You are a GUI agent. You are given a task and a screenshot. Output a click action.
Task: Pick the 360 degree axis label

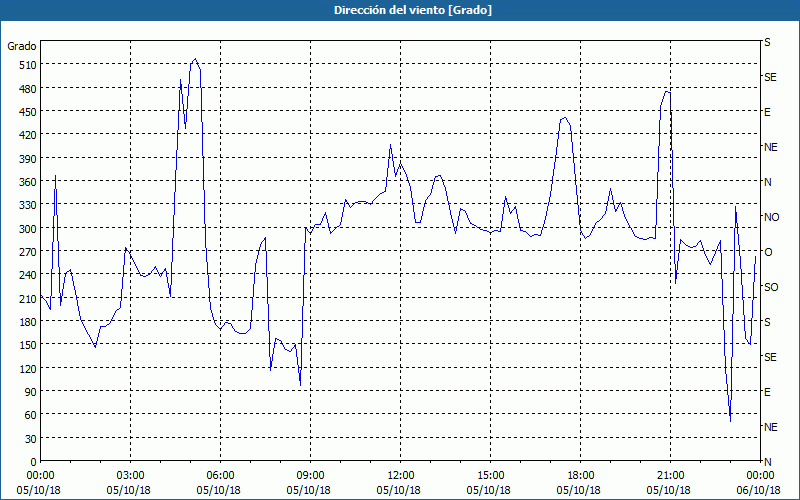click(x=29, y=182)
